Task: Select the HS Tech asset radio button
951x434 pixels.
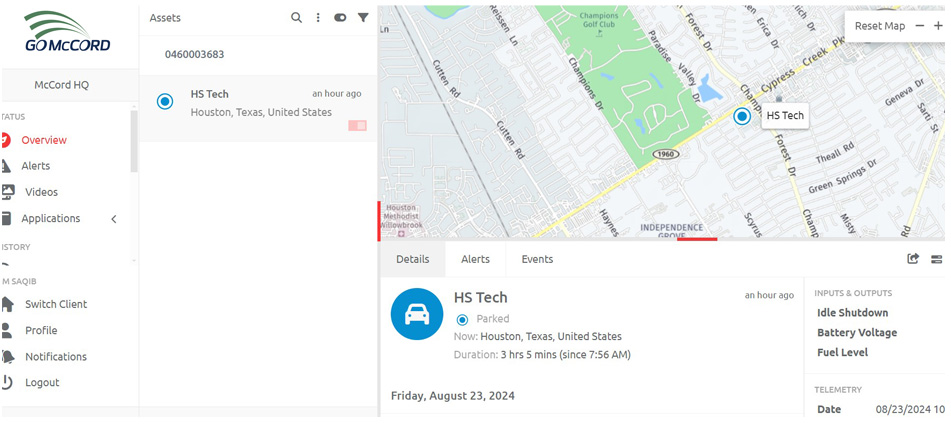Action: point(165,102)
